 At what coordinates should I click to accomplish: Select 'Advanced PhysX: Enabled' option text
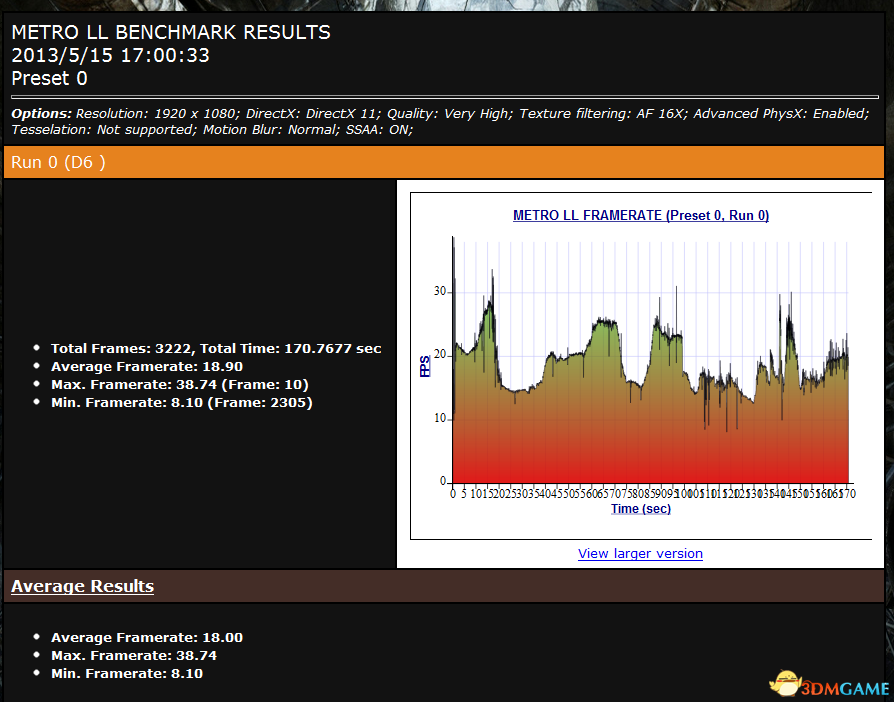coord(781,113)
